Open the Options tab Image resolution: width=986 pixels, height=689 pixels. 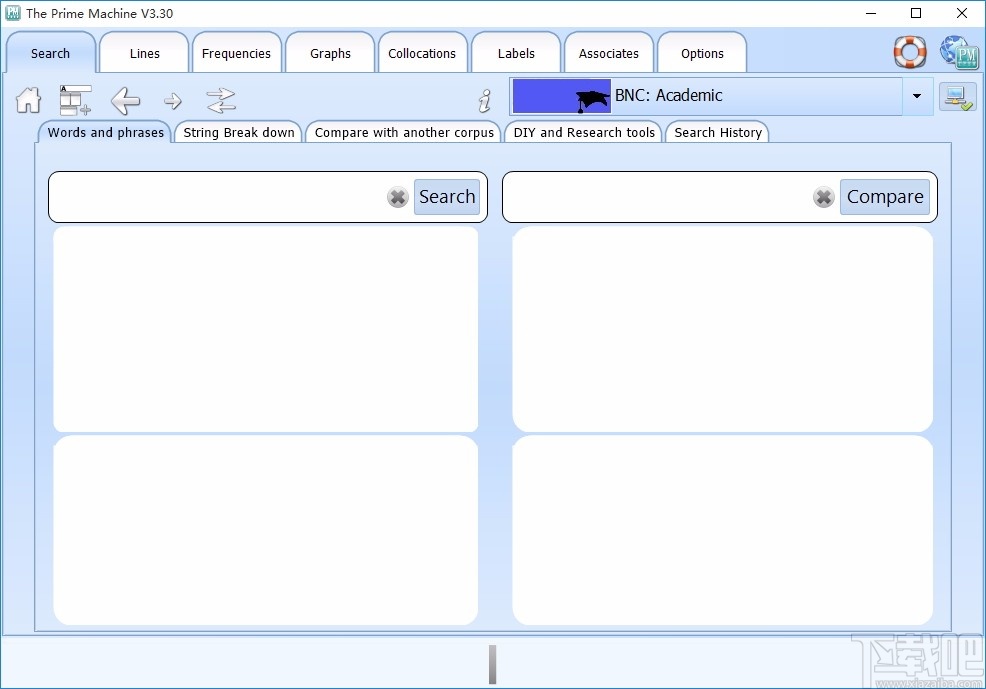tap(702, 53)
